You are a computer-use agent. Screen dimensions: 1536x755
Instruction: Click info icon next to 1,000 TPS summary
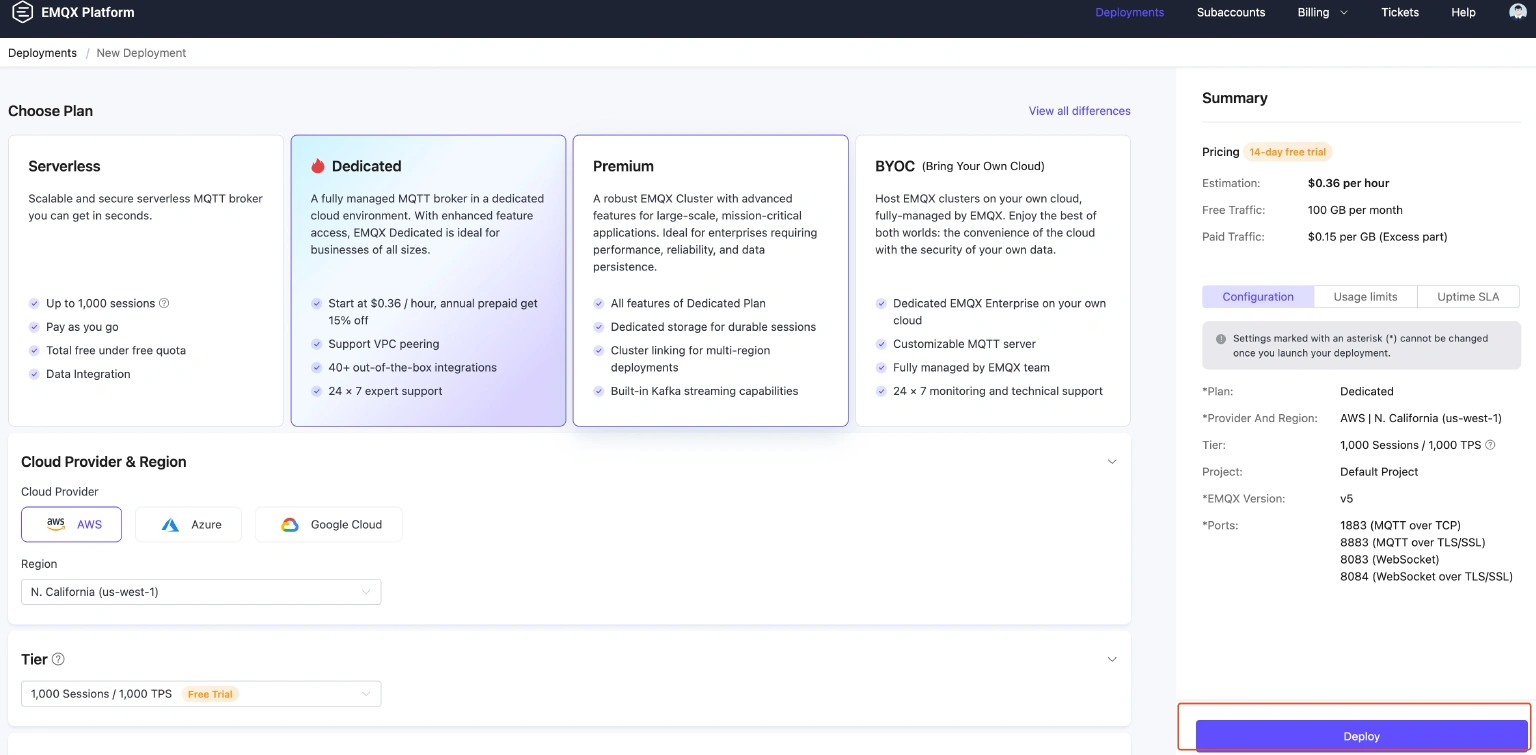click(1490, 445)
